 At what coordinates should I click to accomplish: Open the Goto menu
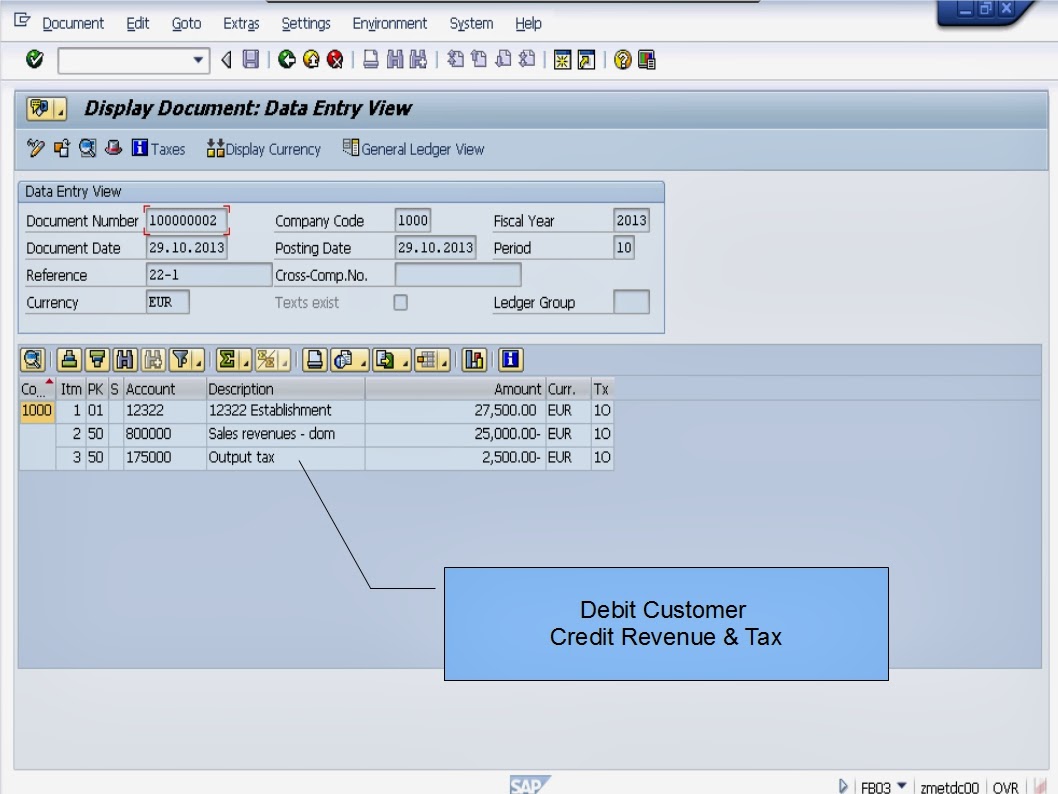186,24
